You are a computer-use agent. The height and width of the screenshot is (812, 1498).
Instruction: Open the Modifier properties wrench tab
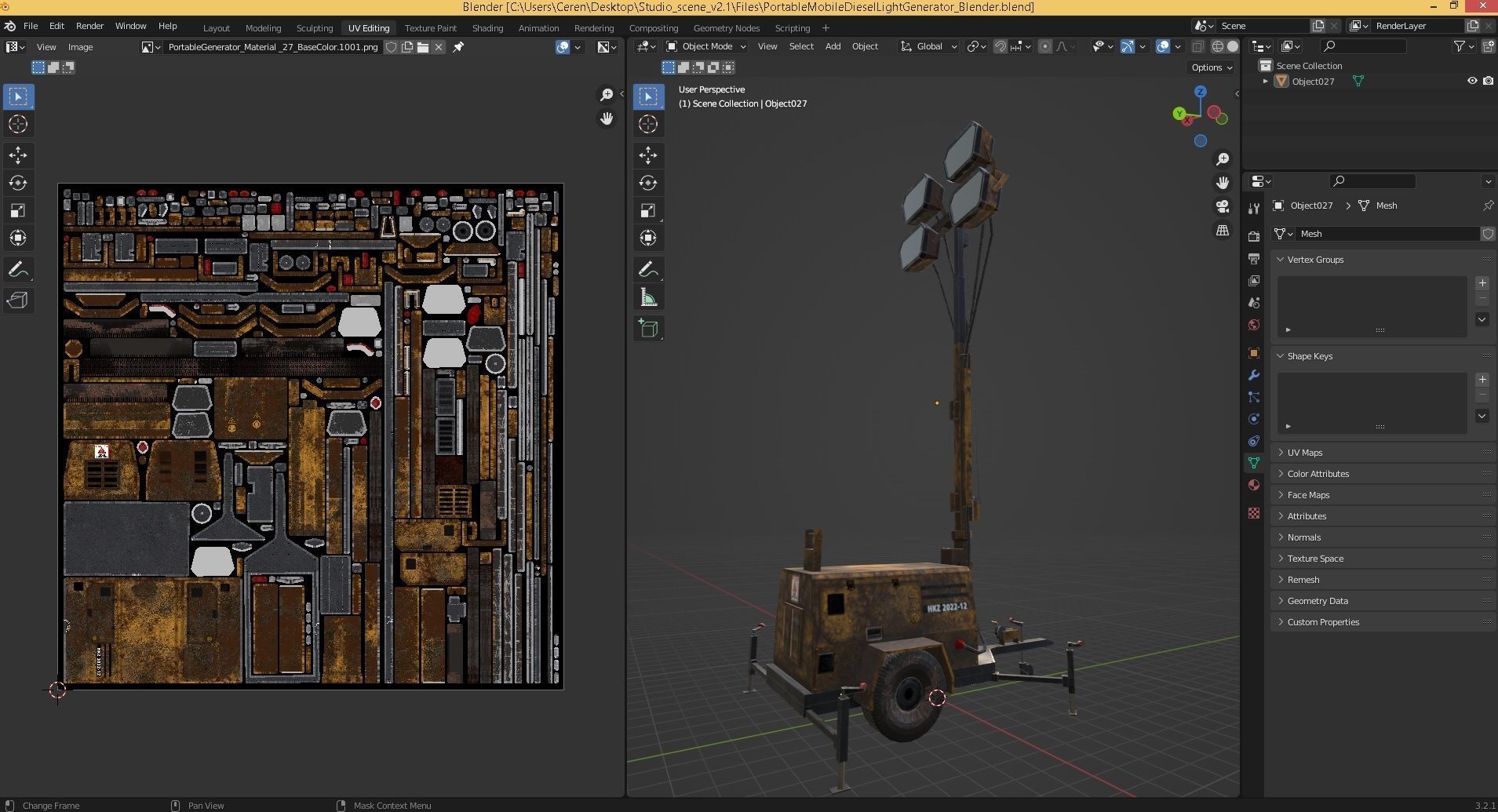click(1253, 375)
